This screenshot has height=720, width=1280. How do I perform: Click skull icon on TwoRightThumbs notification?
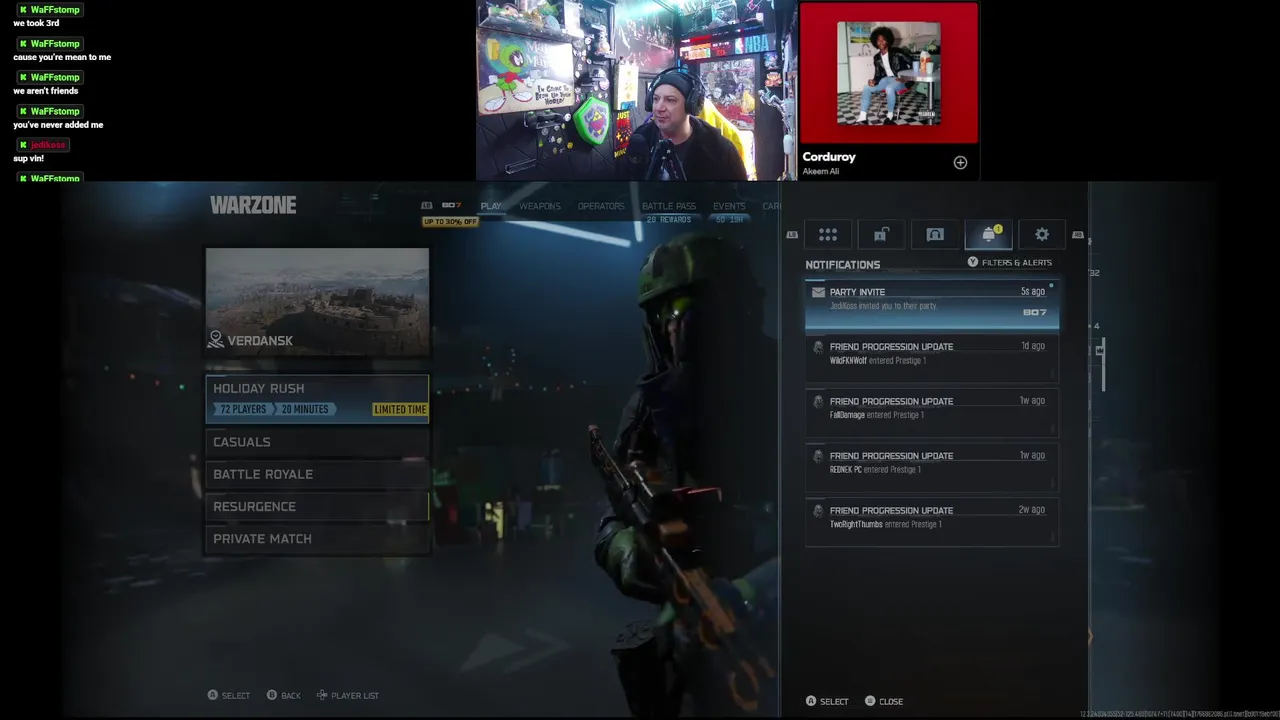click(818, 511)
